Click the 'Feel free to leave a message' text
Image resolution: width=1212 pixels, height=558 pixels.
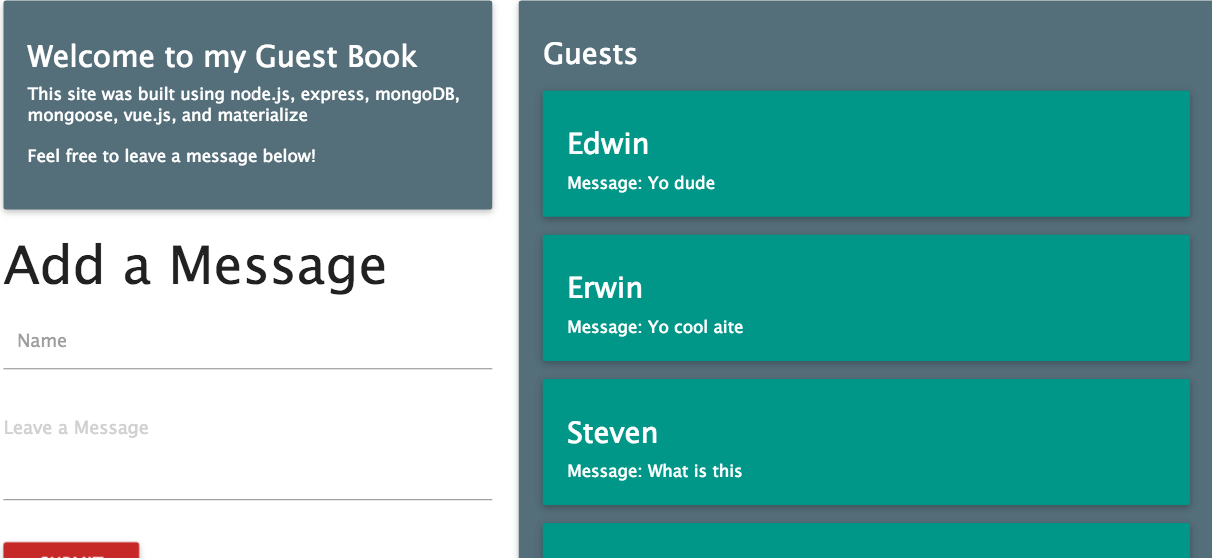pos(171,156)
